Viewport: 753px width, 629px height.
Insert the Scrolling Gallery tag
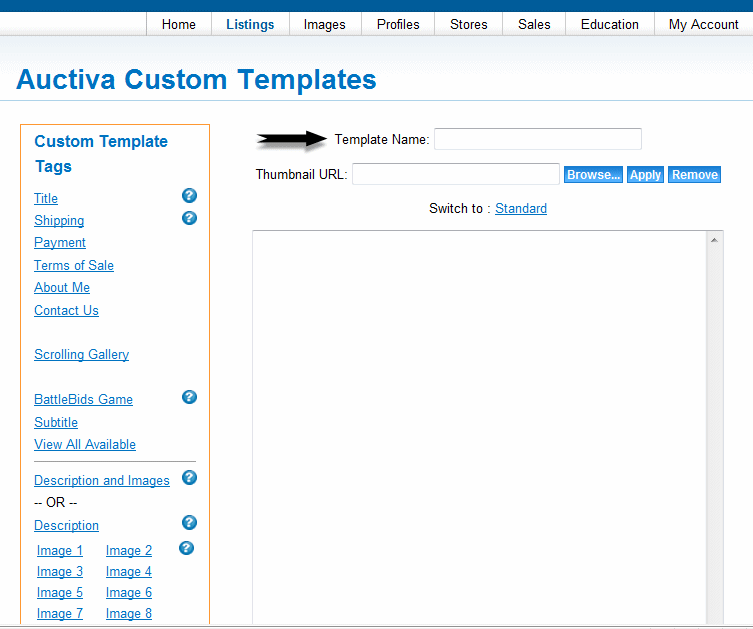(82, 354)
